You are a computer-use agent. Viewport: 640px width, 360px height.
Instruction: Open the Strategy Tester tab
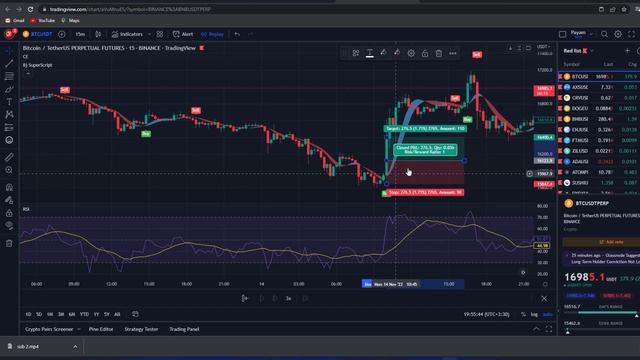tap(141, 329)
